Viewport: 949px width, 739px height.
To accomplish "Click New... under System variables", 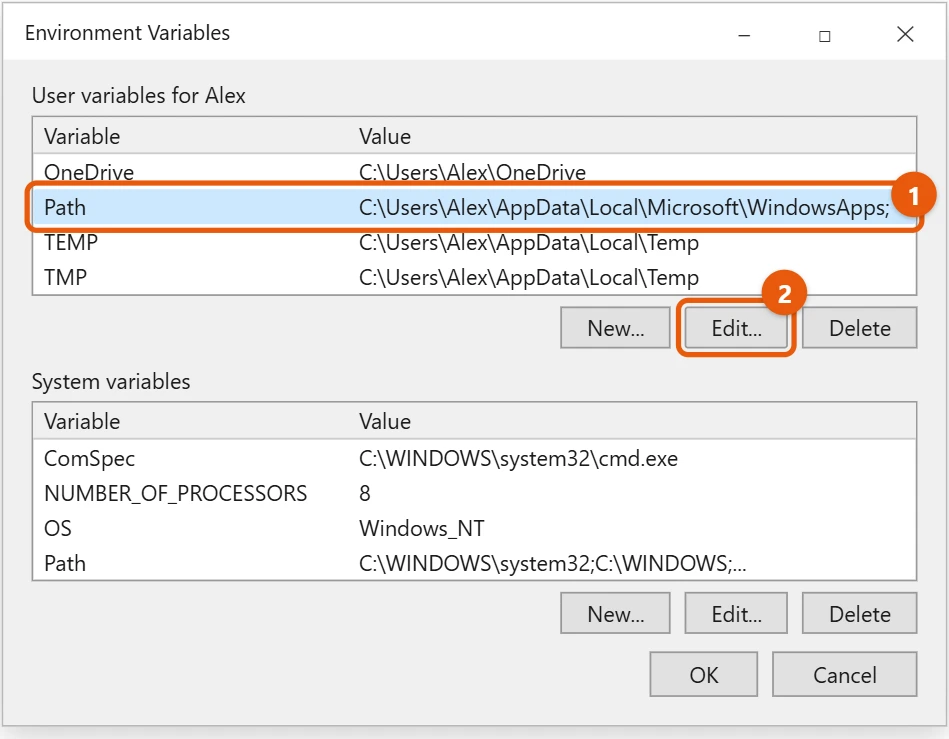I will click(615, 614).
